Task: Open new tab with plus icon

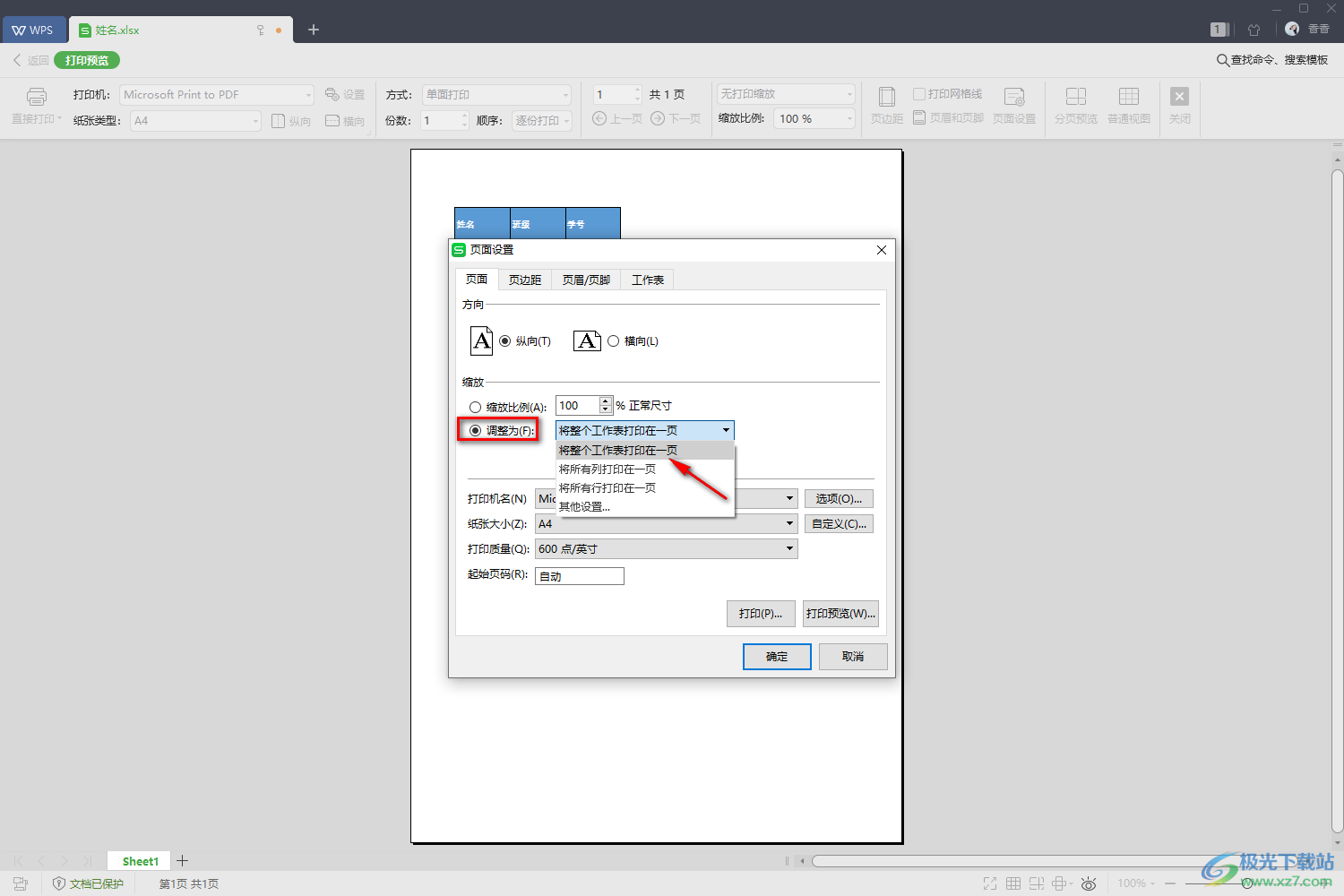Action: point(314,30)
